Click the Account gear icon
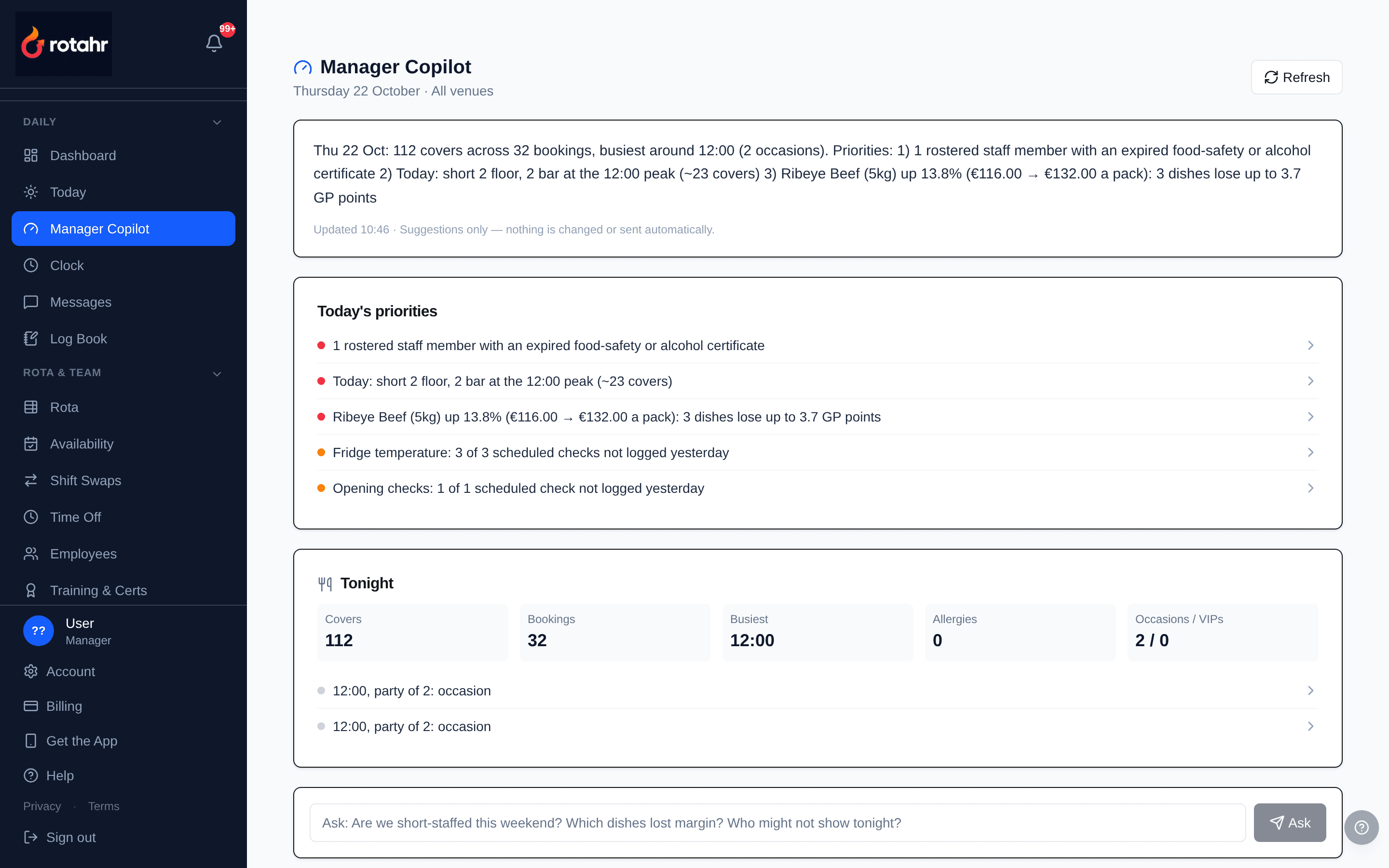This screenshot has height=868, width=1389. coord(31,672)
